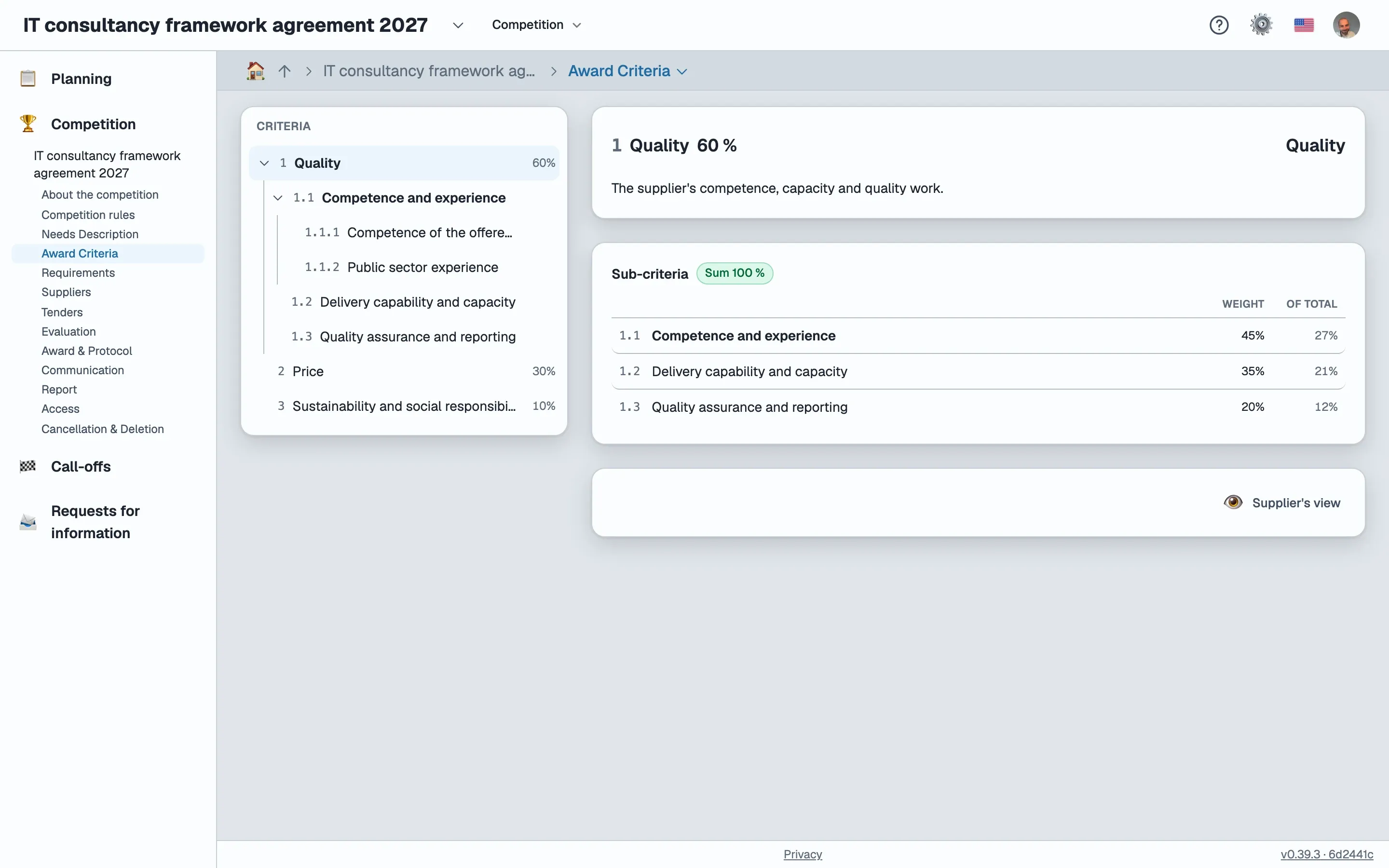Select 3 Sustainability and social responsibility criterion
Image resolution: width=1389 pixels, height=868 pixels.
tap(404, 406)
